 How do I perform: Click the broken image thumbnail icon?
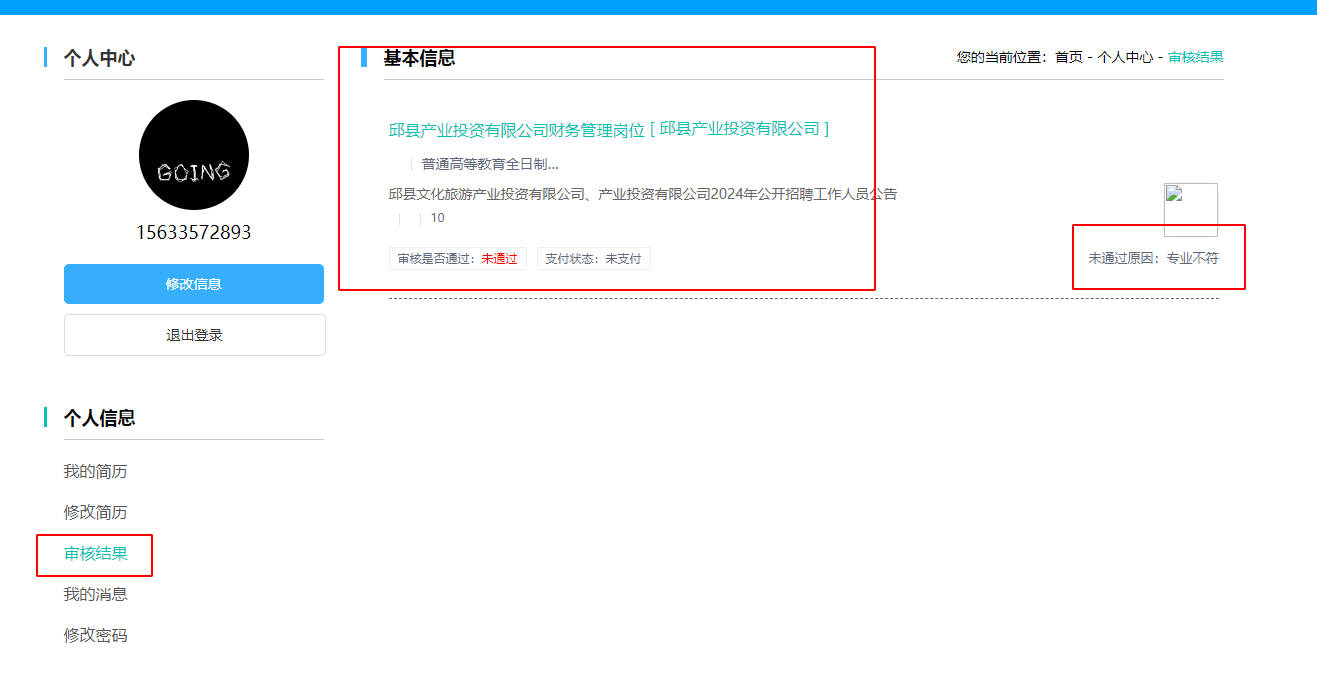pos(1191,210)
